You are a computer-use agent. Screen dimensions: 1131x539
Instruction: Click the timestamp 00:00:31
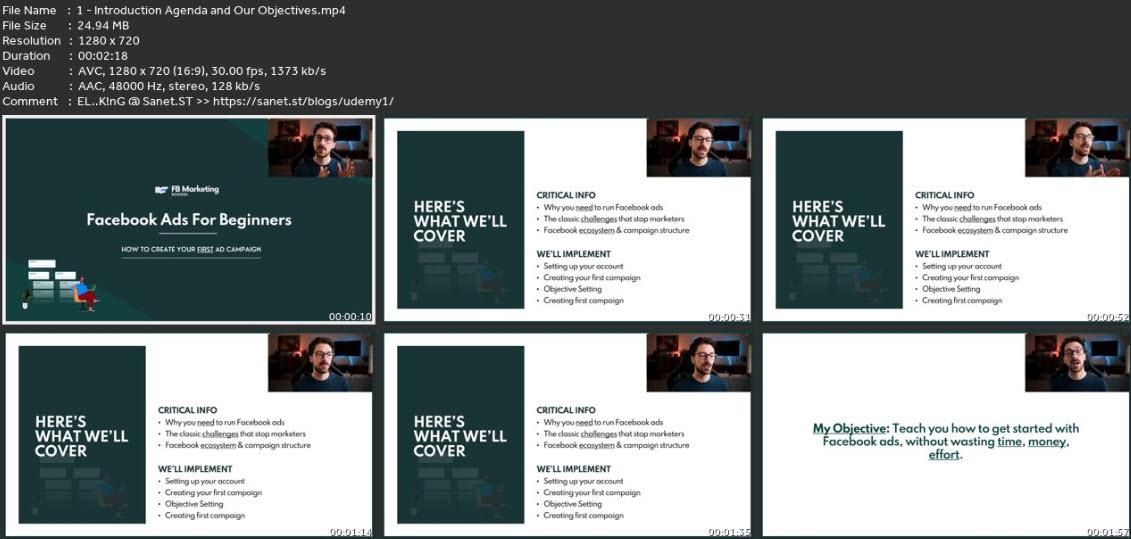pyautogui.click(x=729, y=316)
